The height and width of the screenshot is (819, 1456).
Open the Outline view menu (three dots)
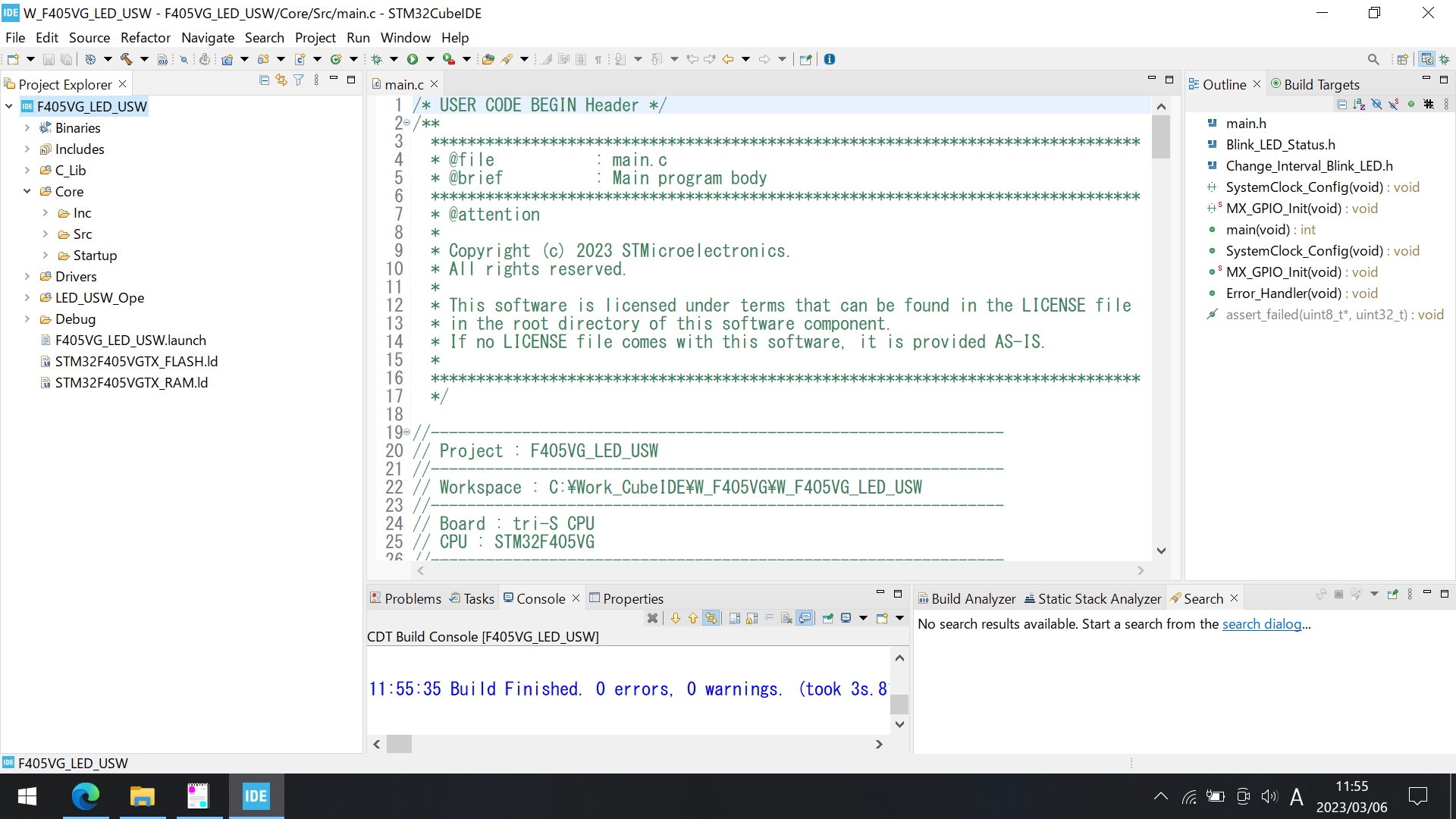[x=1446, y=105]
